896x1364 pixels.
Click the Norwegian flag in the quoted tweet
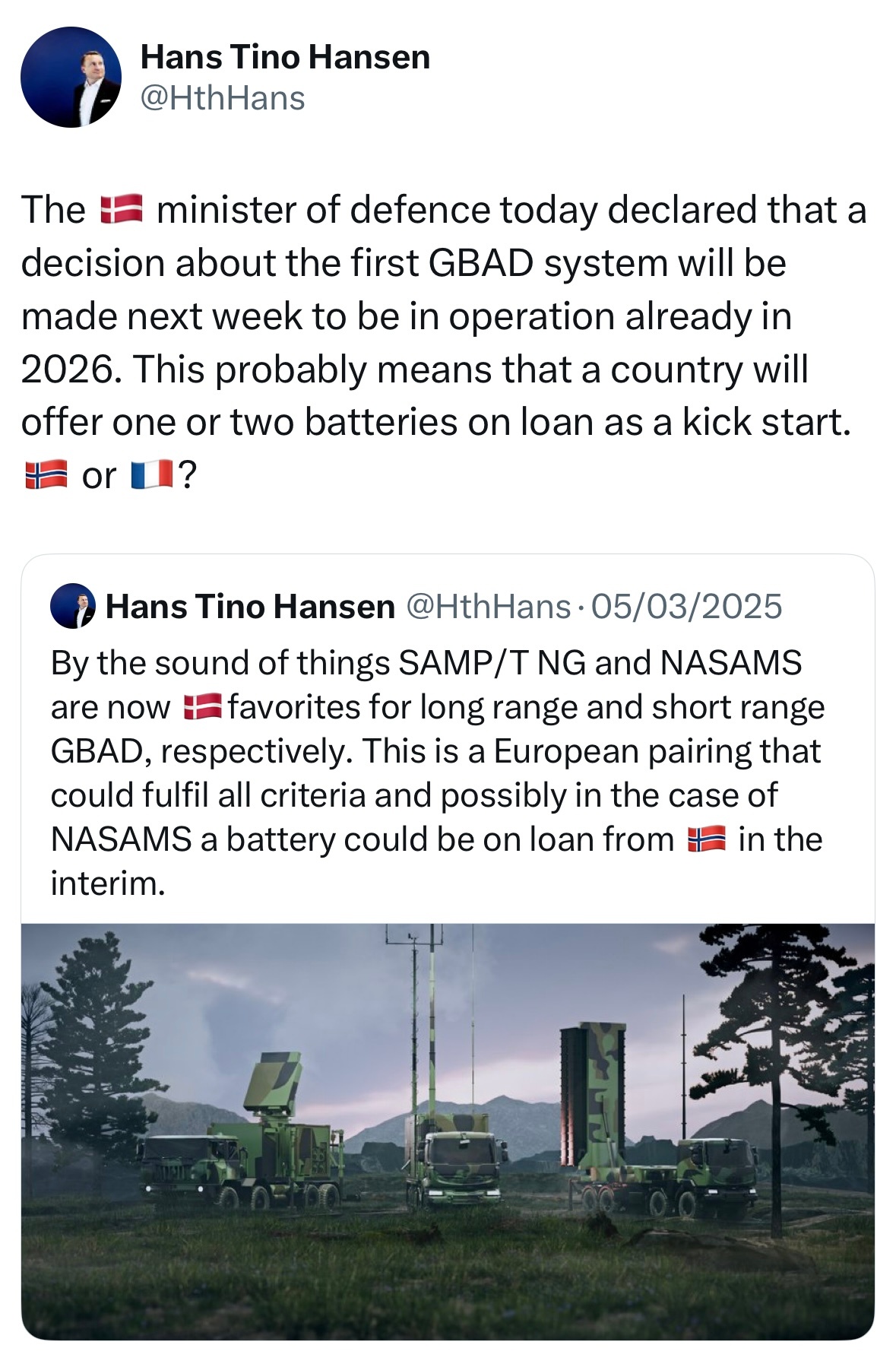pos(707,839)
